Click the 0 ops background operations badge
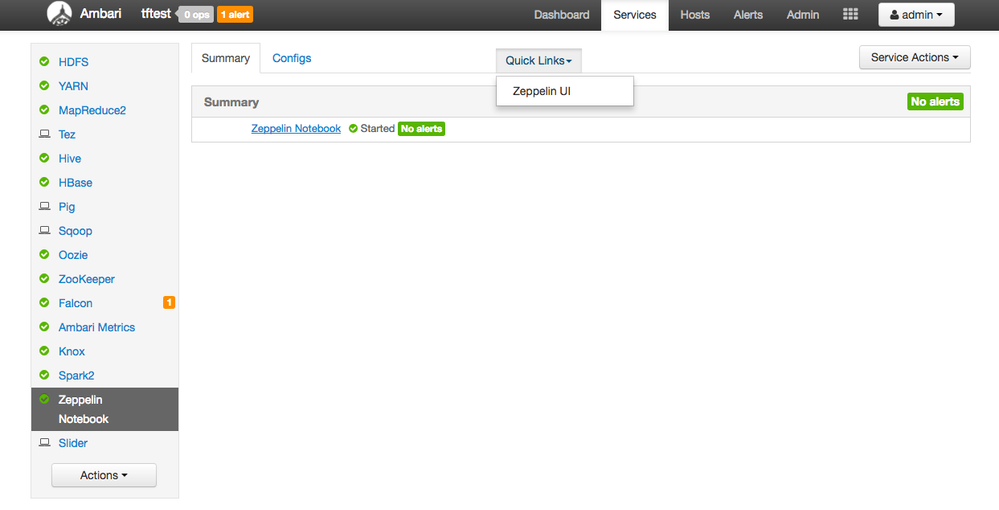 [196, 15]
